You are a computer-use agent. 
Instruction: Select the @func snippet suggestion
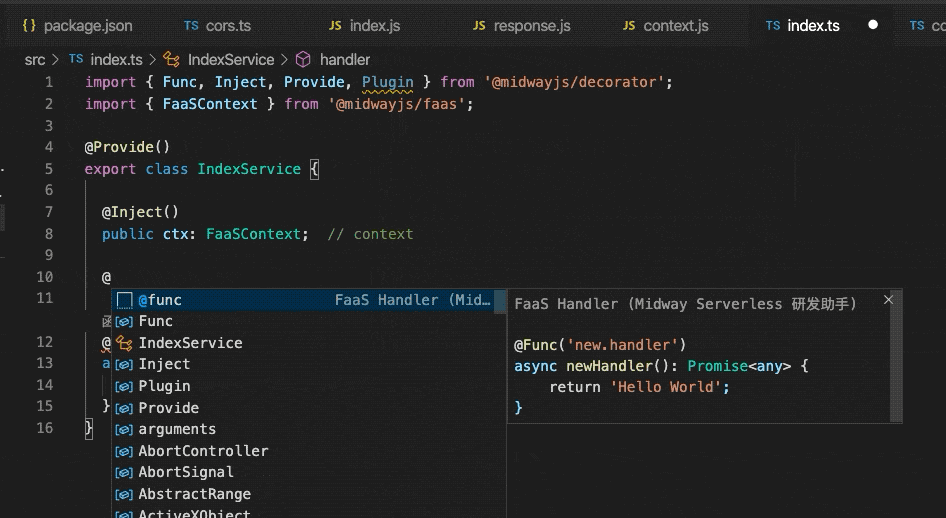click(309, 300)
